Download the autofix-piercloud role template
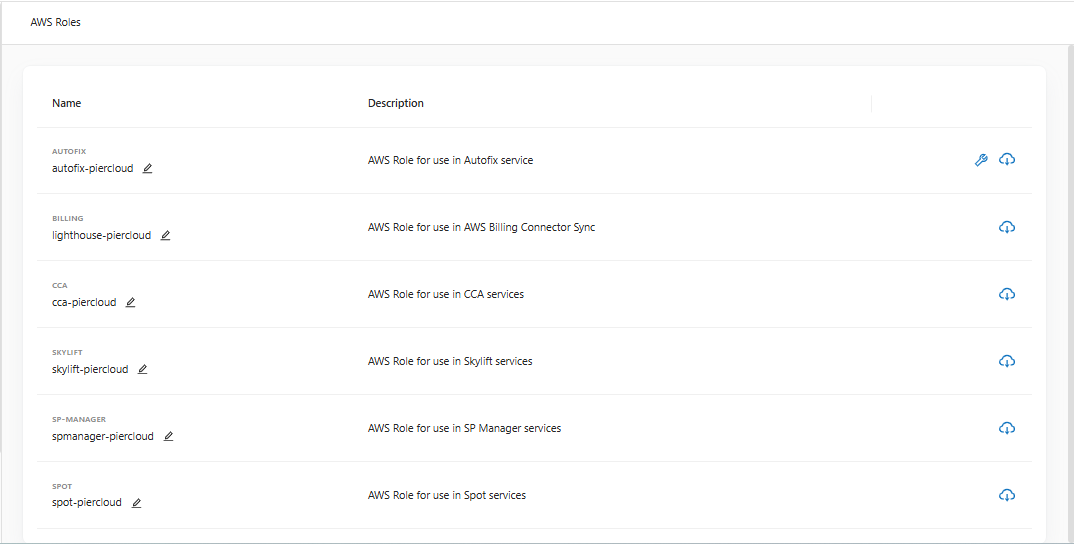This screenshot has width=1074, height=544. pos(1007,160)
